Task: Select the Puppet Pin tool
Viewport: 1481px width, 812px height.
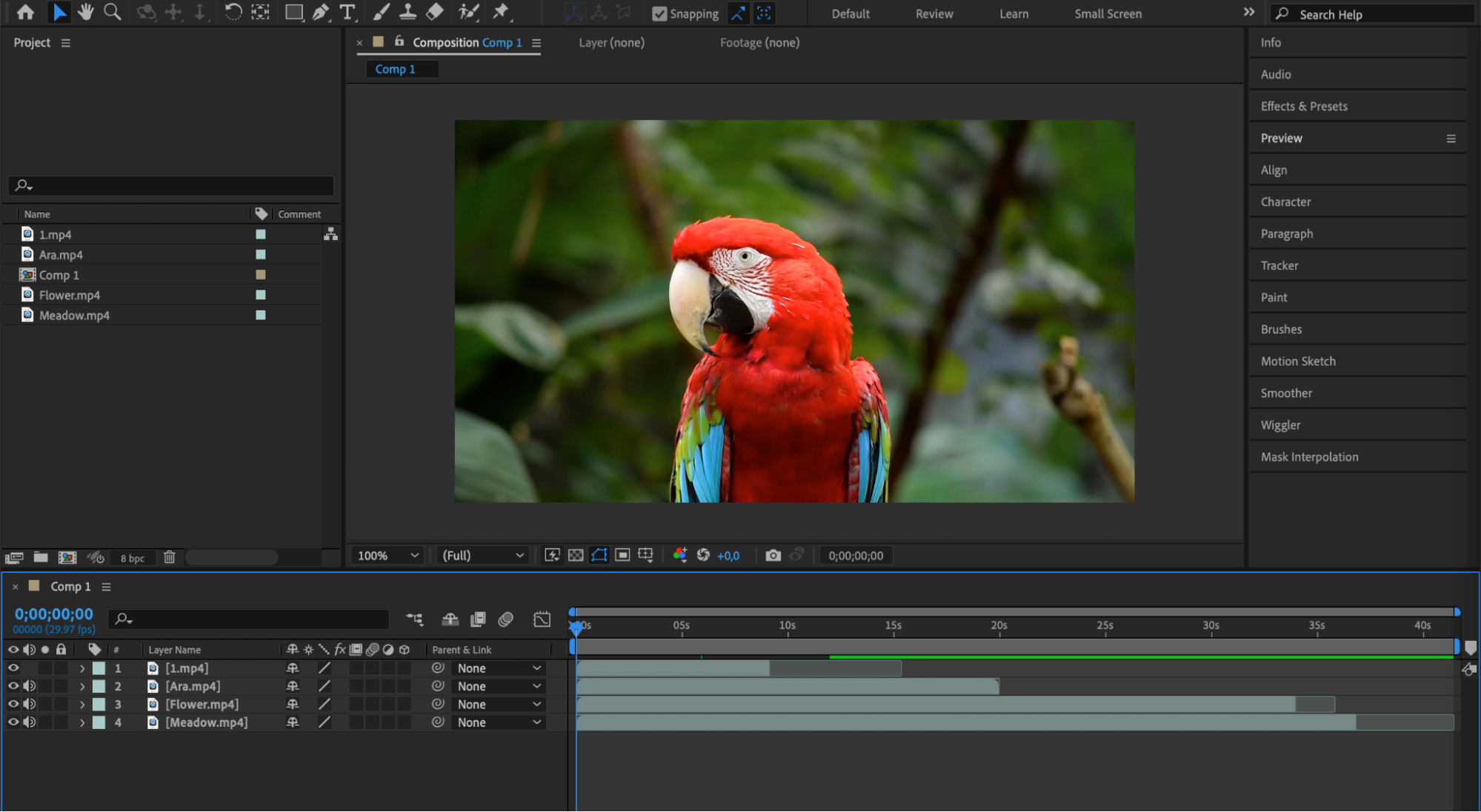Action: point(501,12)
